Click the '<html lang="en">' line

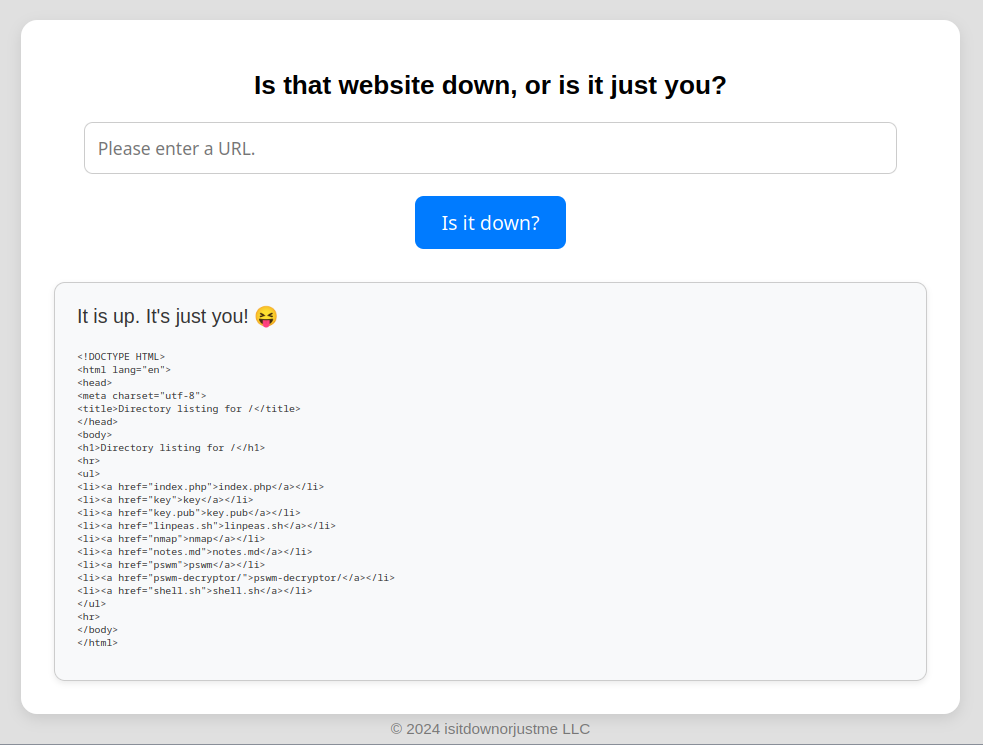pos(124,370)
